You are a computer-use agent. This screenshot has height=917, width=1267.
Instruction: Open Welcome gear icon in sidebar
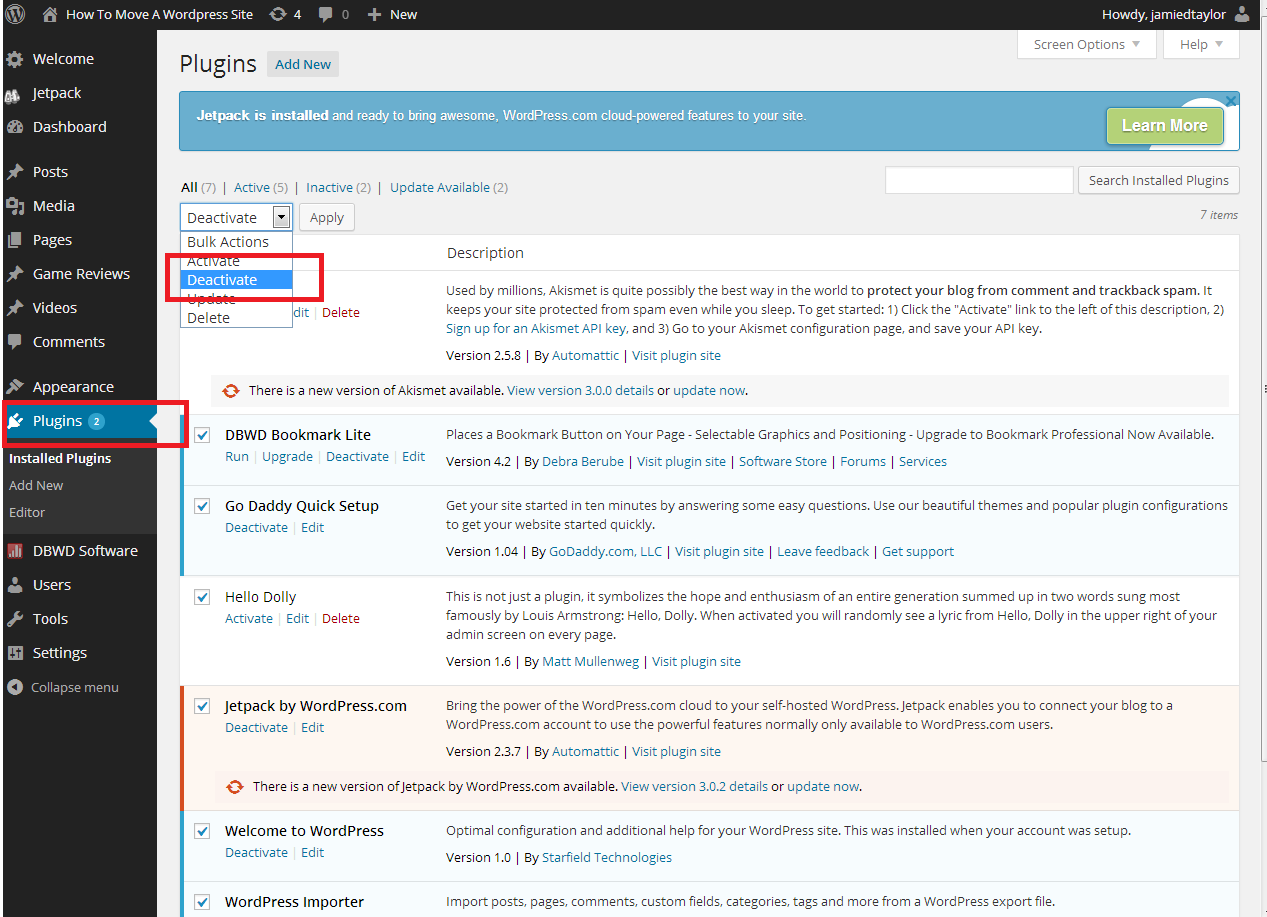coord(15,59)
